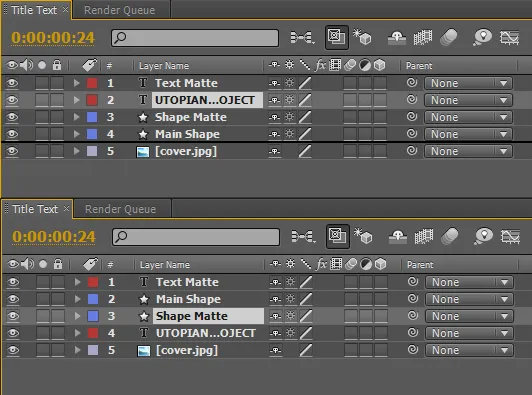Click Brainstorm lightbulb icon in top panel
532x395 pixels.
click(482, 37)
